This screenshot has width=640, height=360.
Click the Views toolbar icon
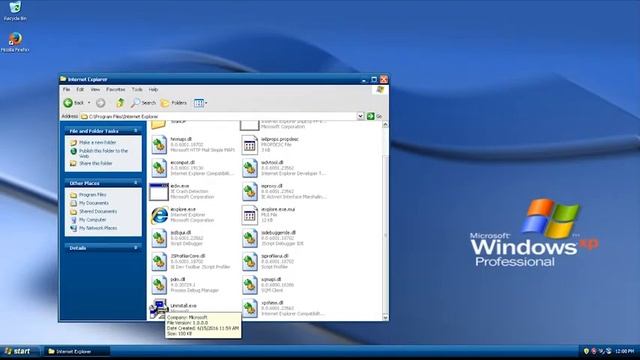[198, 103]
